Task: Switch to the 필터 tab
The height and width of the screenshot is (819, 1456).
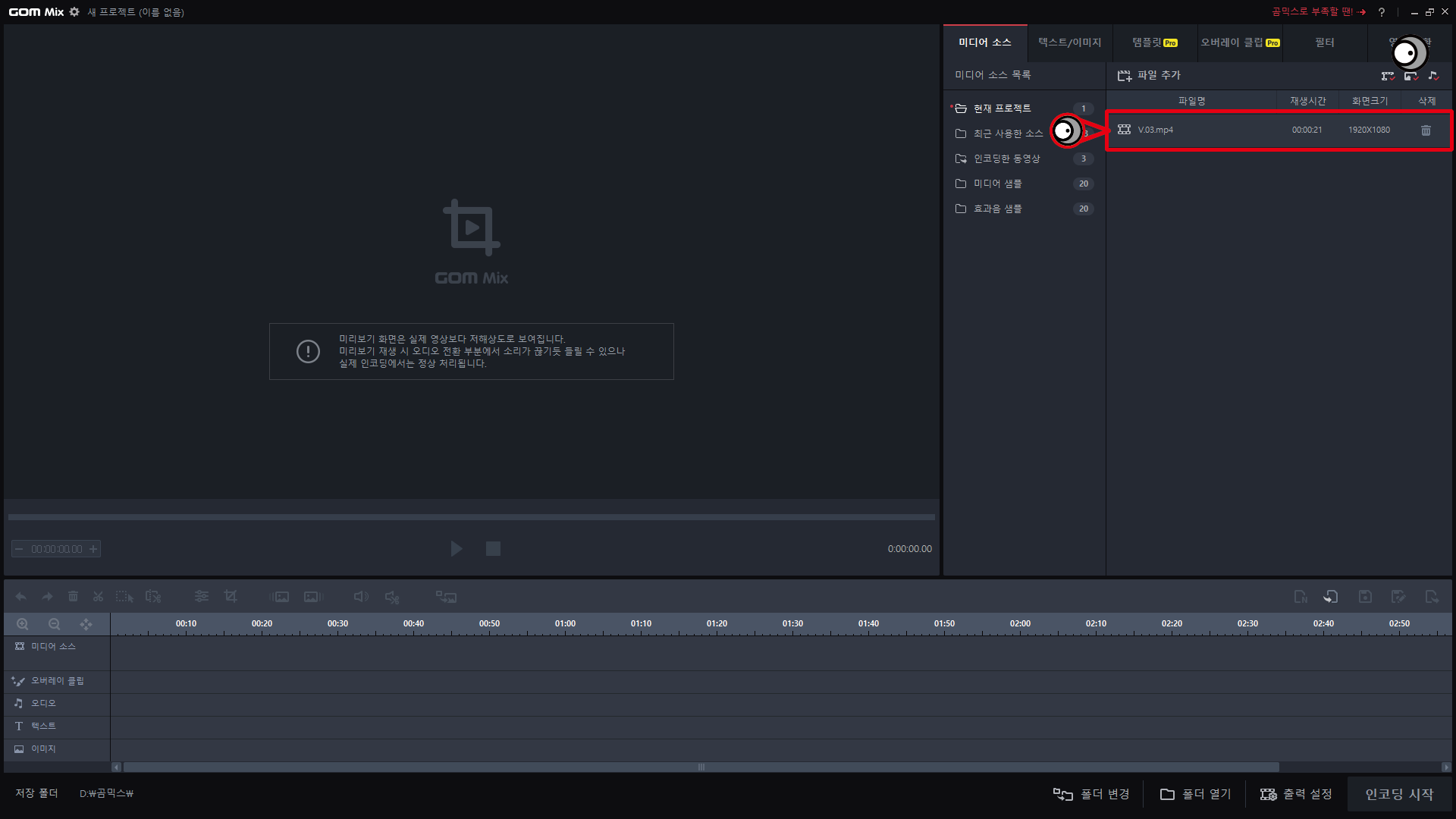Action: click(1324, 42)
